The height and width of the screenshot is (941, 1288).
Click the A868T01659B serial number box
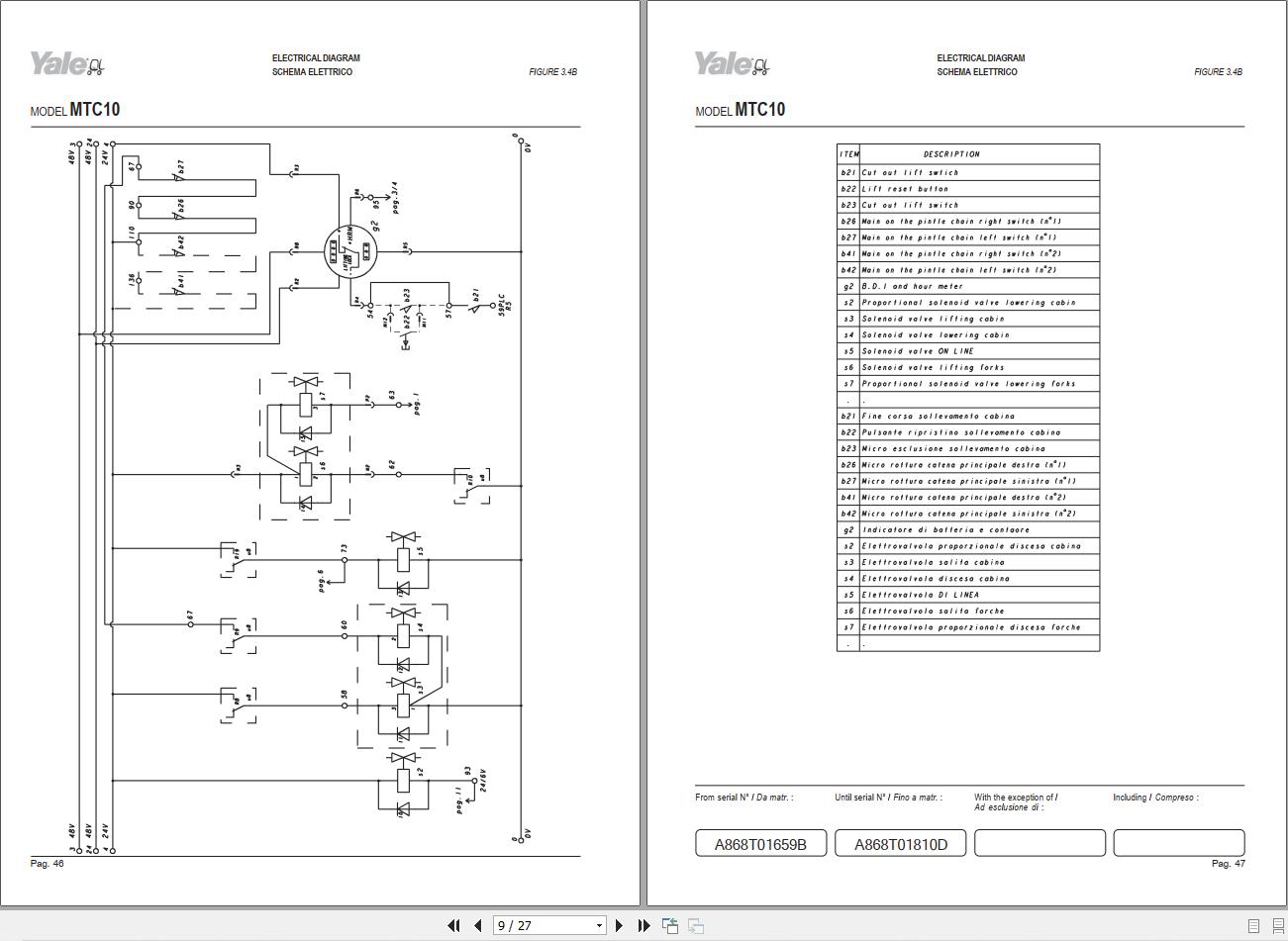click(x=760, y=844)
